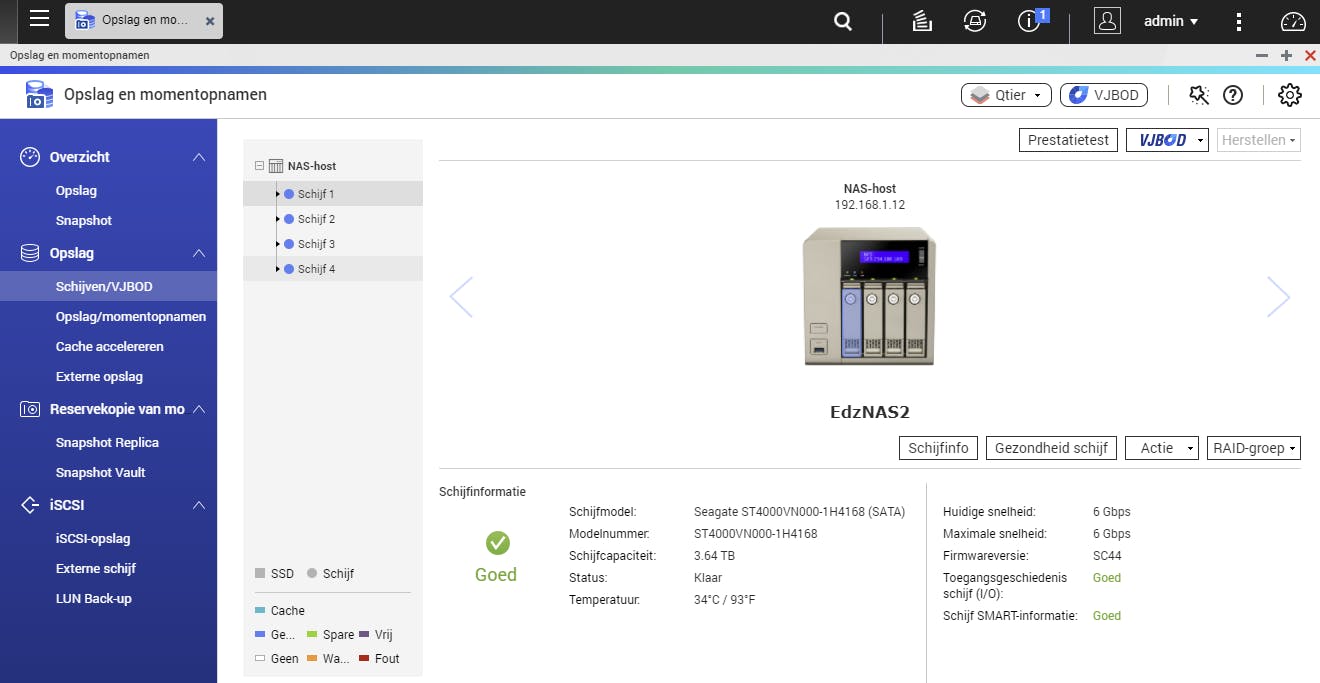Image resolution: width=1320 pixels, height=683 pixels.
Task: Collapse the Opslag sidebar section chevron
Action: click(x=199, y=253)
